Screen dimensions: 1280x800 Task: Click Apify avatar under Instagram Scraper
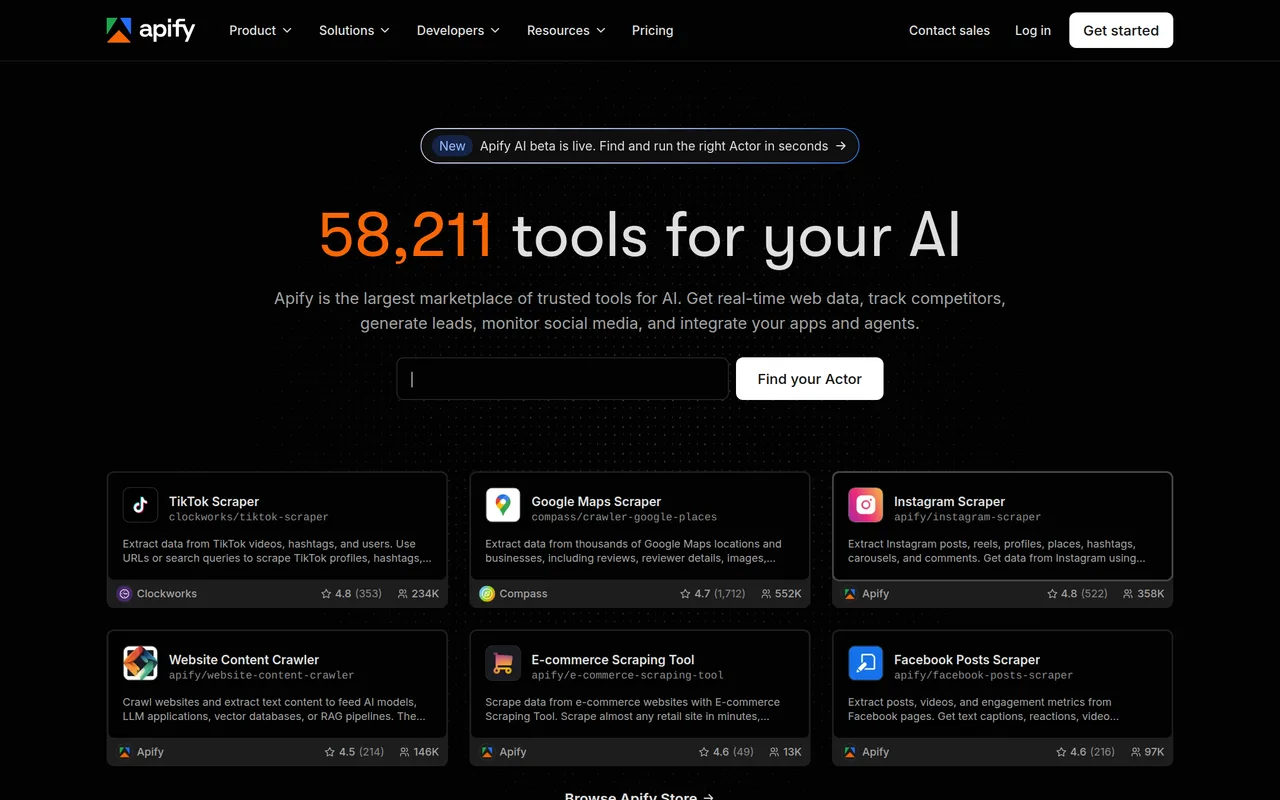pyautogui.click(x=850, y=594)
